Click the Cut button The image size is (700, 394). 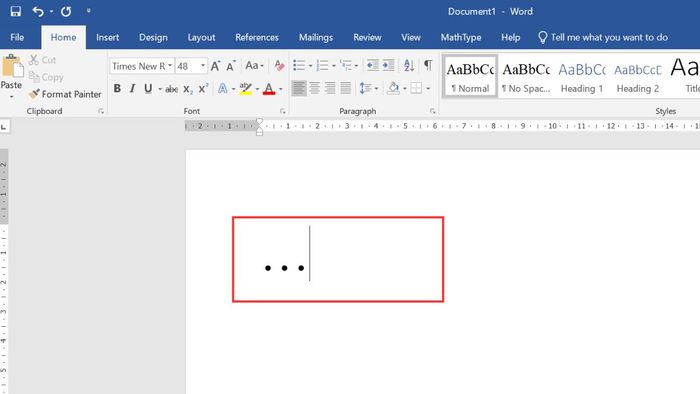(43, 60)
